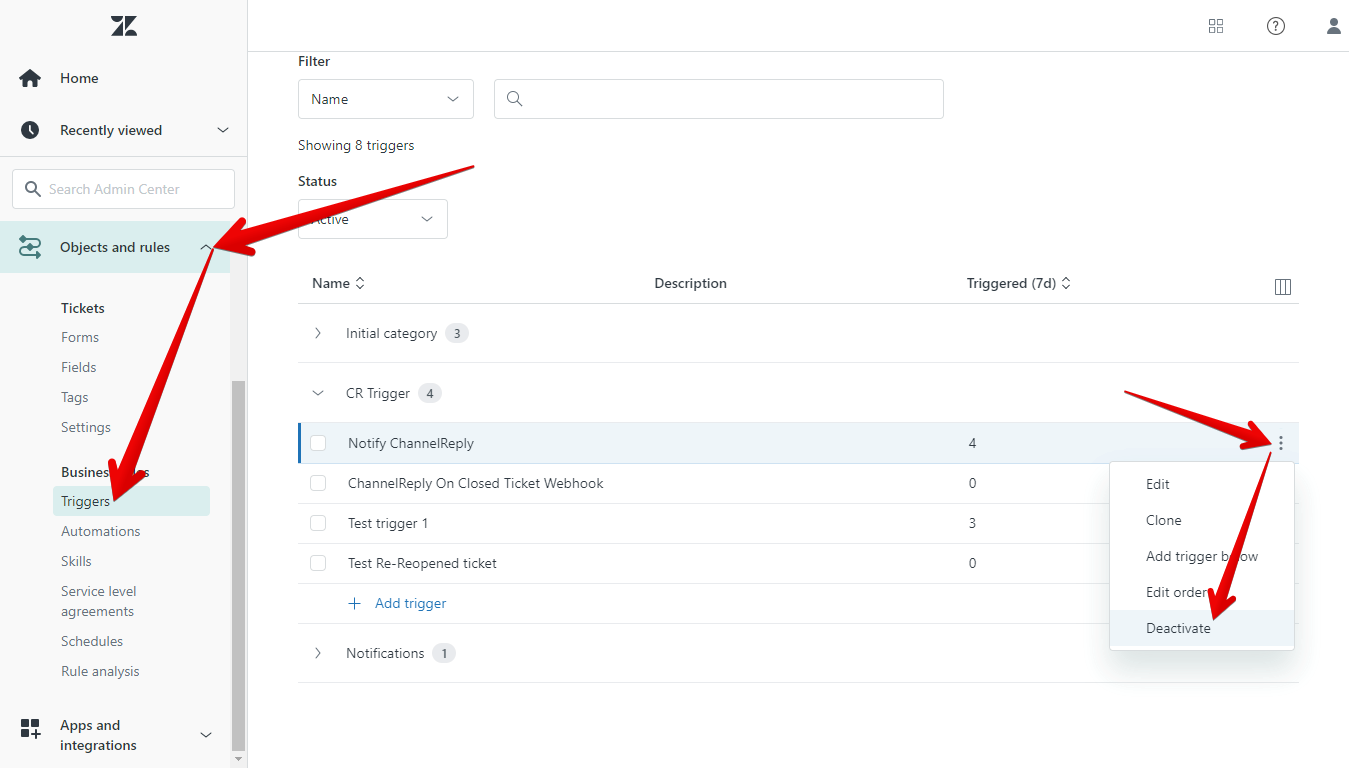Click the Test Re-Reopened ticket name
This screenshot has width=1349, height=768.
tap(422, 563)
